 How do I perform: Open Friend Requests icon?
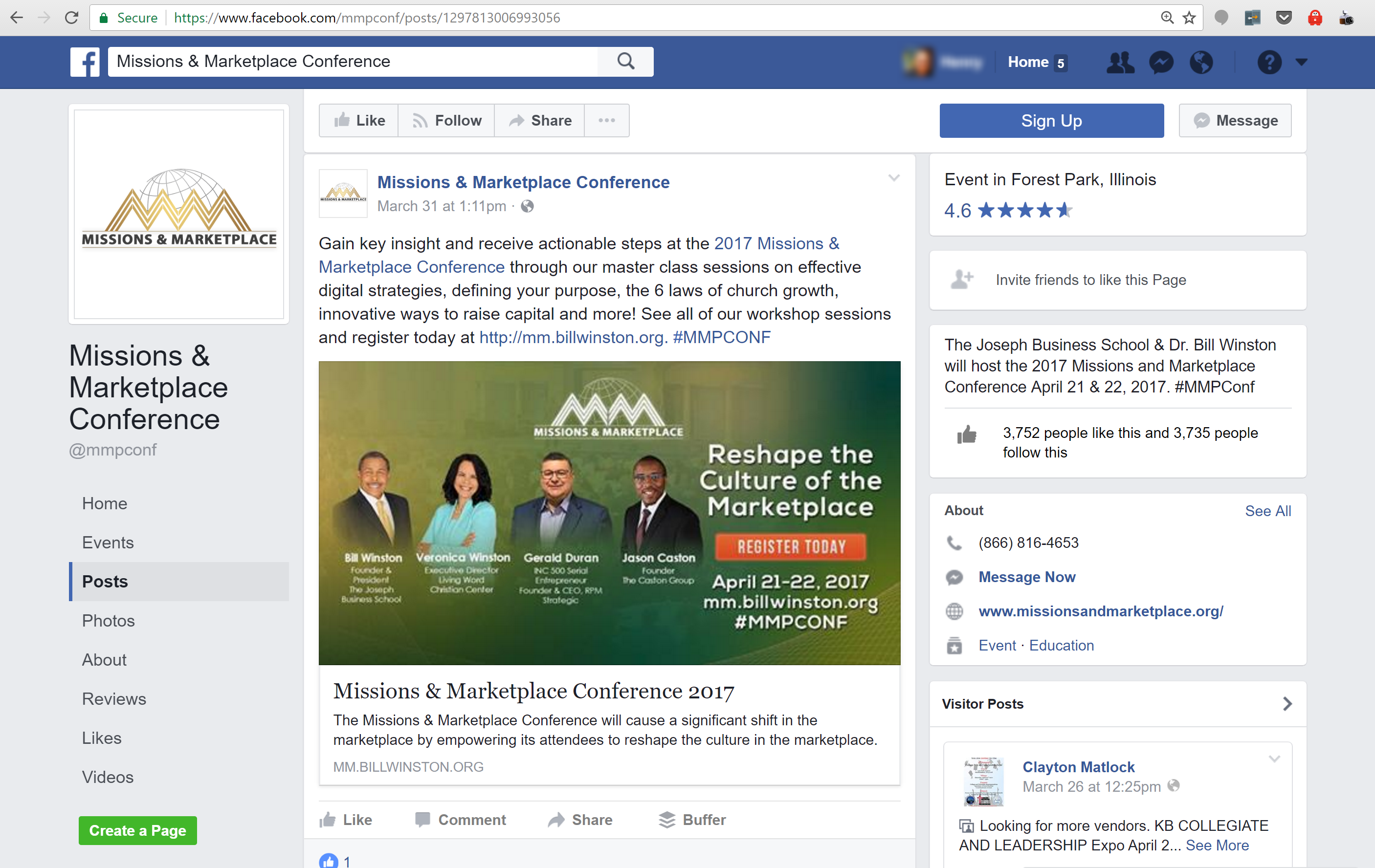tap(1120, 62)
